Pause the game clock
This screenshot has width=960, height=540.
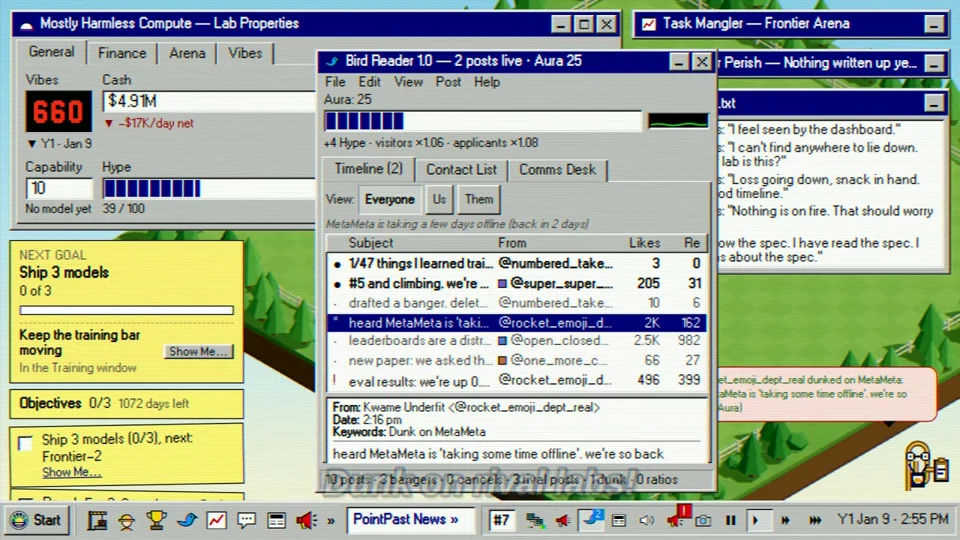pyautogui.click(x=730, y=520)
